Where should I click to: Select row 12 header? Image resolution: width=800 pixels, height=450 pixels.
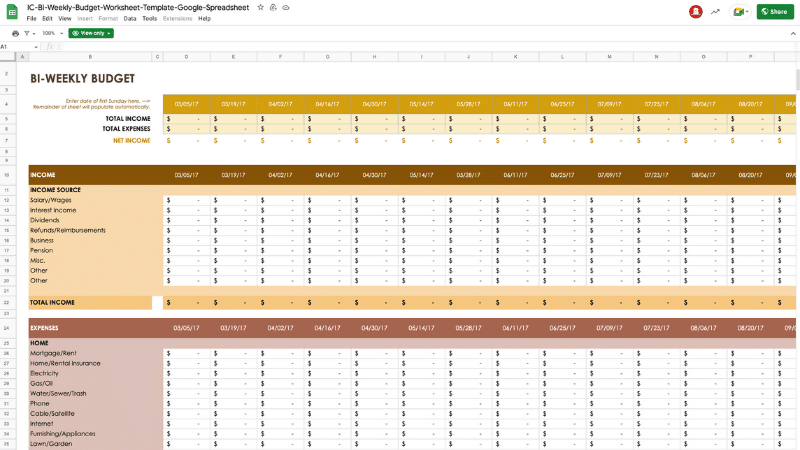(7, 200)
